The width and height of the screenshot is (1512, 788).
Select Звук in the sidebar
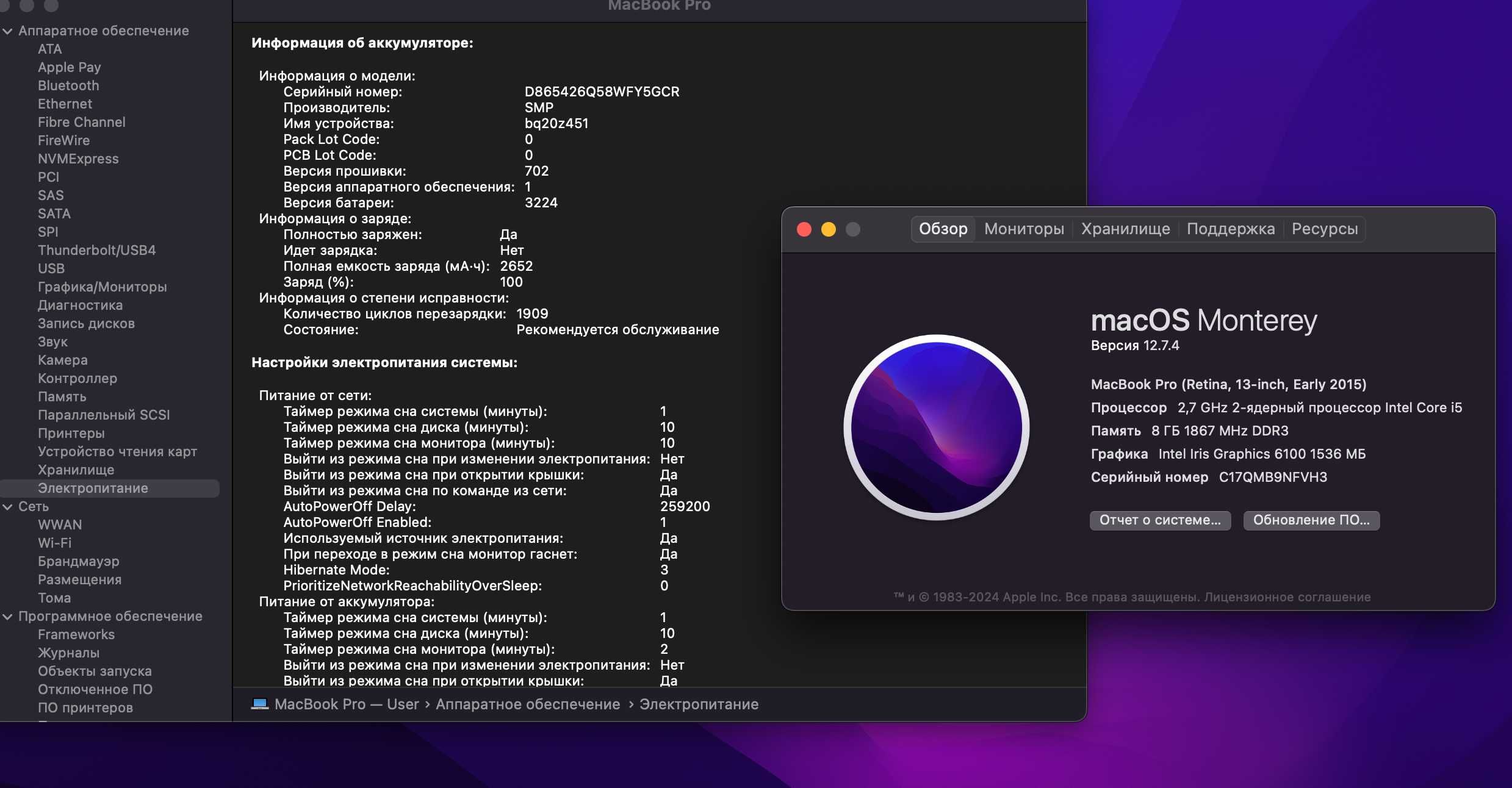pos(52,342)
